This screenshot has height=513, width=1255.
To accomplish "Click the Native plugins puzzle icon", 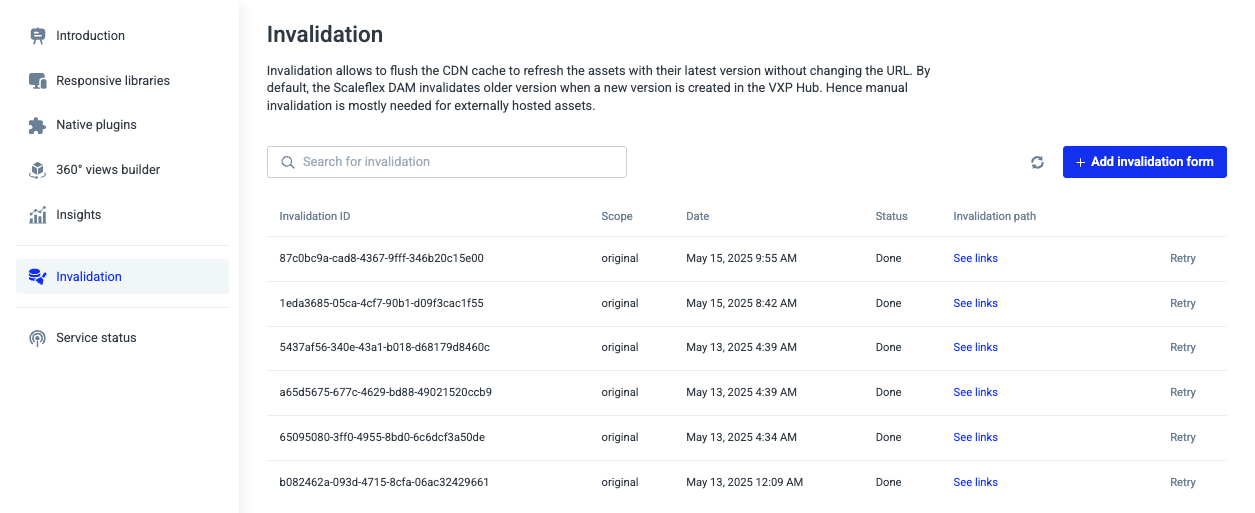I will click(38, 125).
